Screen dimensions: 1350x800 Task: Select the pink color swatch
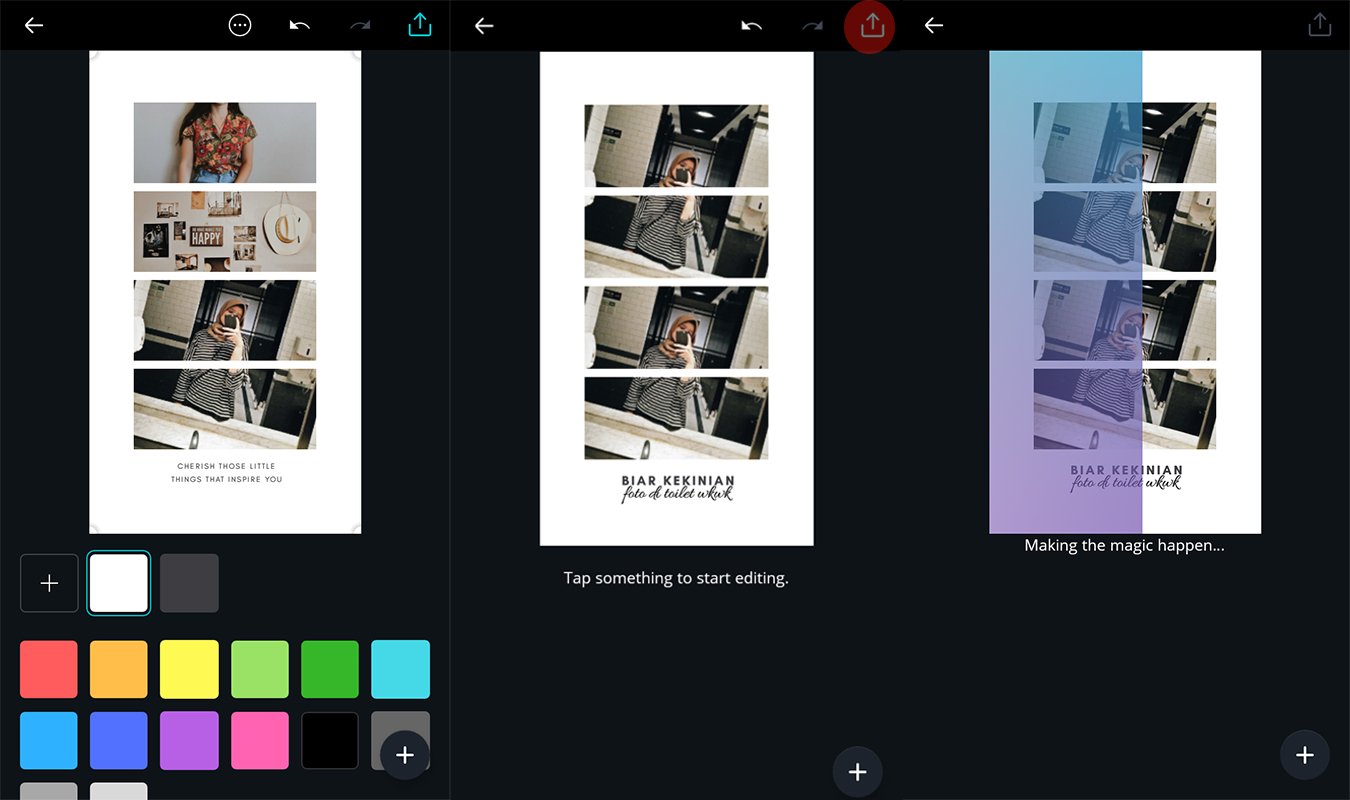tap(260, 740)
